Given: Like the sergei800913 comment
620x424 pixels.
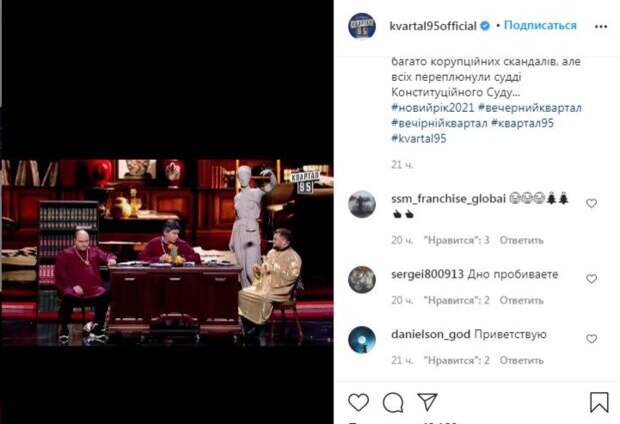Looking at the screenshot, I should point(591,279).
